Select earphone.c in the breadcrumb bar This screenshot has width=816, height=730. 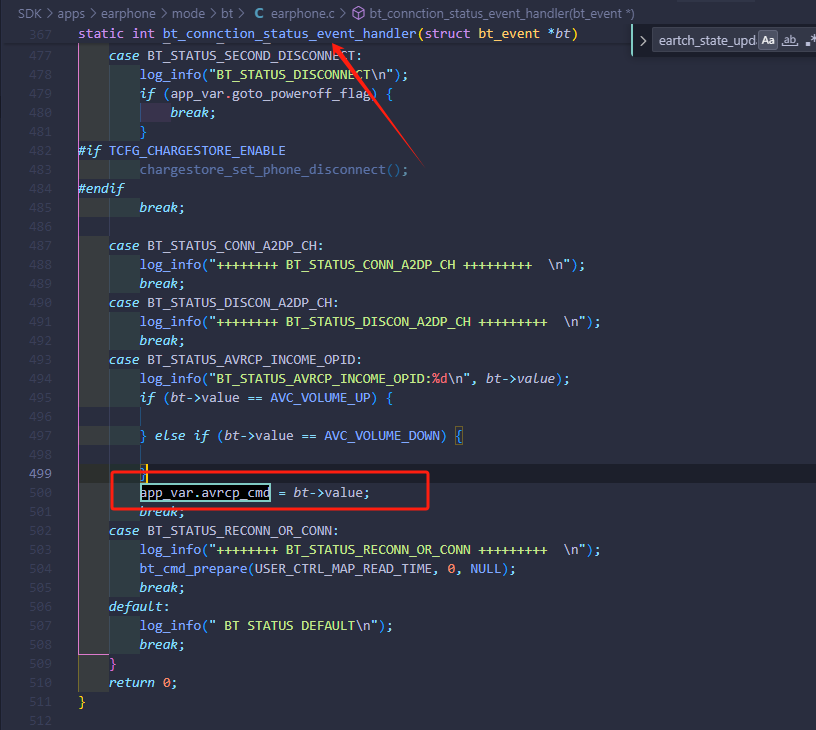(302, 14)
